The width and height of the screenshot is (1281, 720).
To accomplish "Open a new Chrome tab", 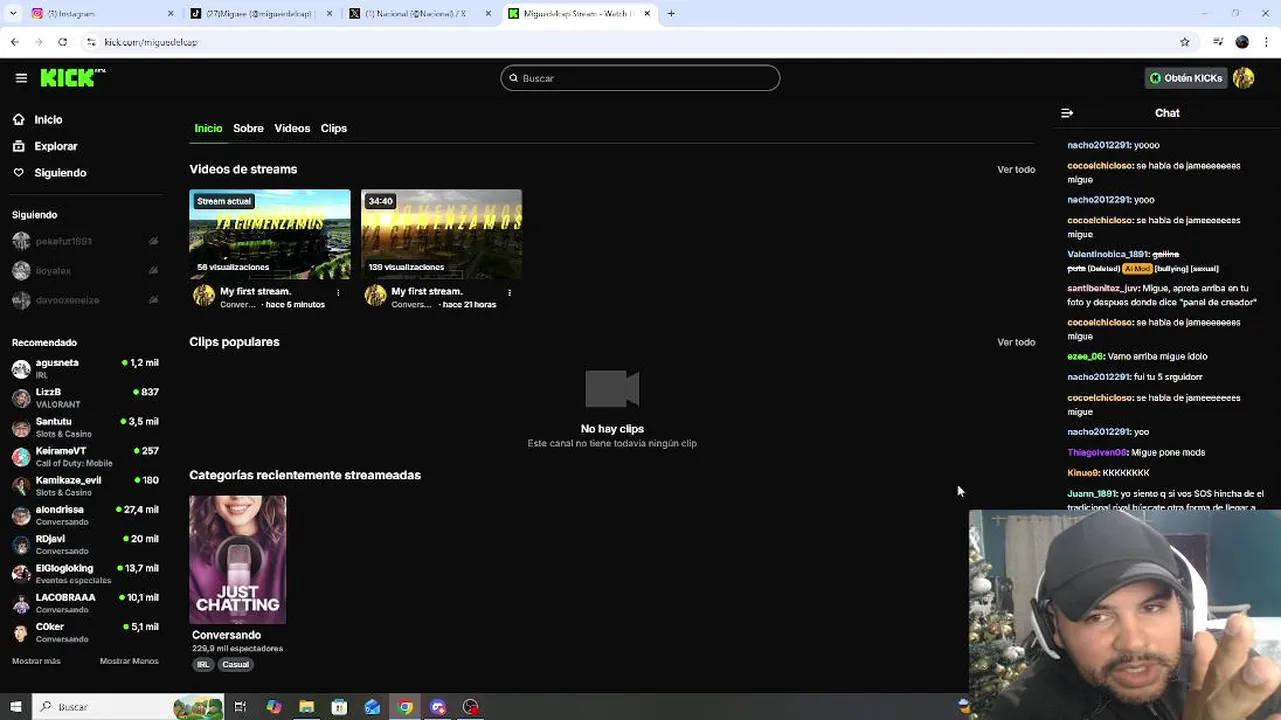I will coord(671,14).
